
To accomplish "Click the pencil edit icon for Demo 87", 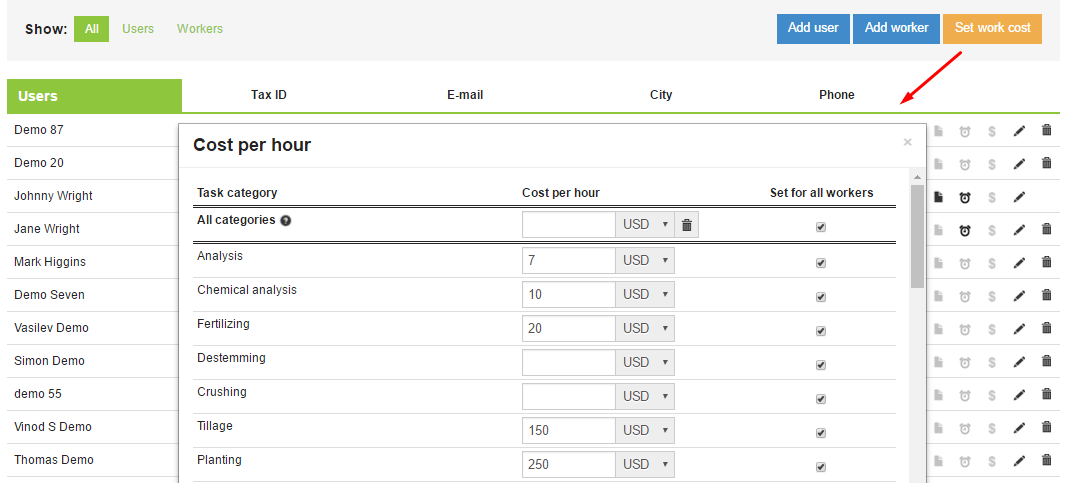I will click(1019, 131).
